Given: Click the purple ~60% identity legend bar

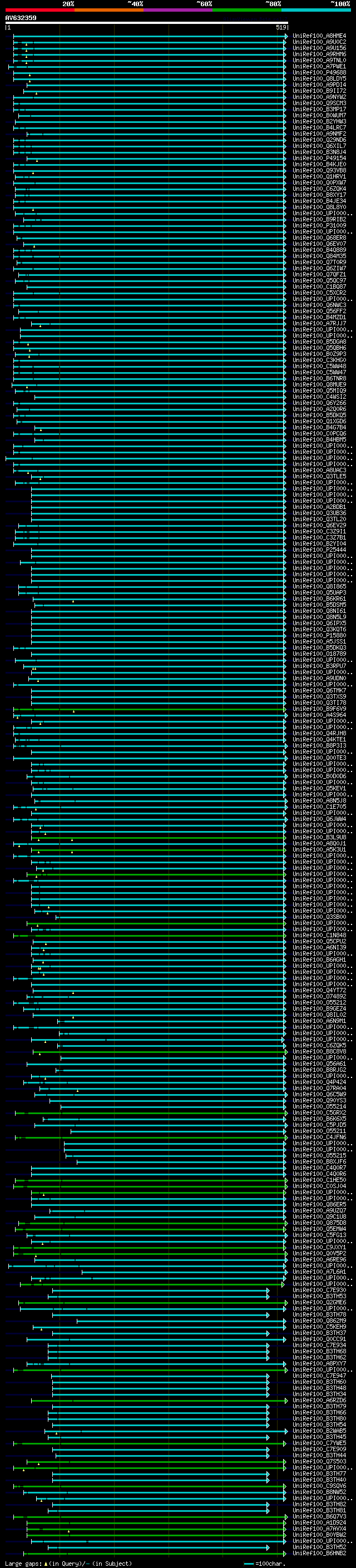Looking at the screenshot, I should (179, 10).
